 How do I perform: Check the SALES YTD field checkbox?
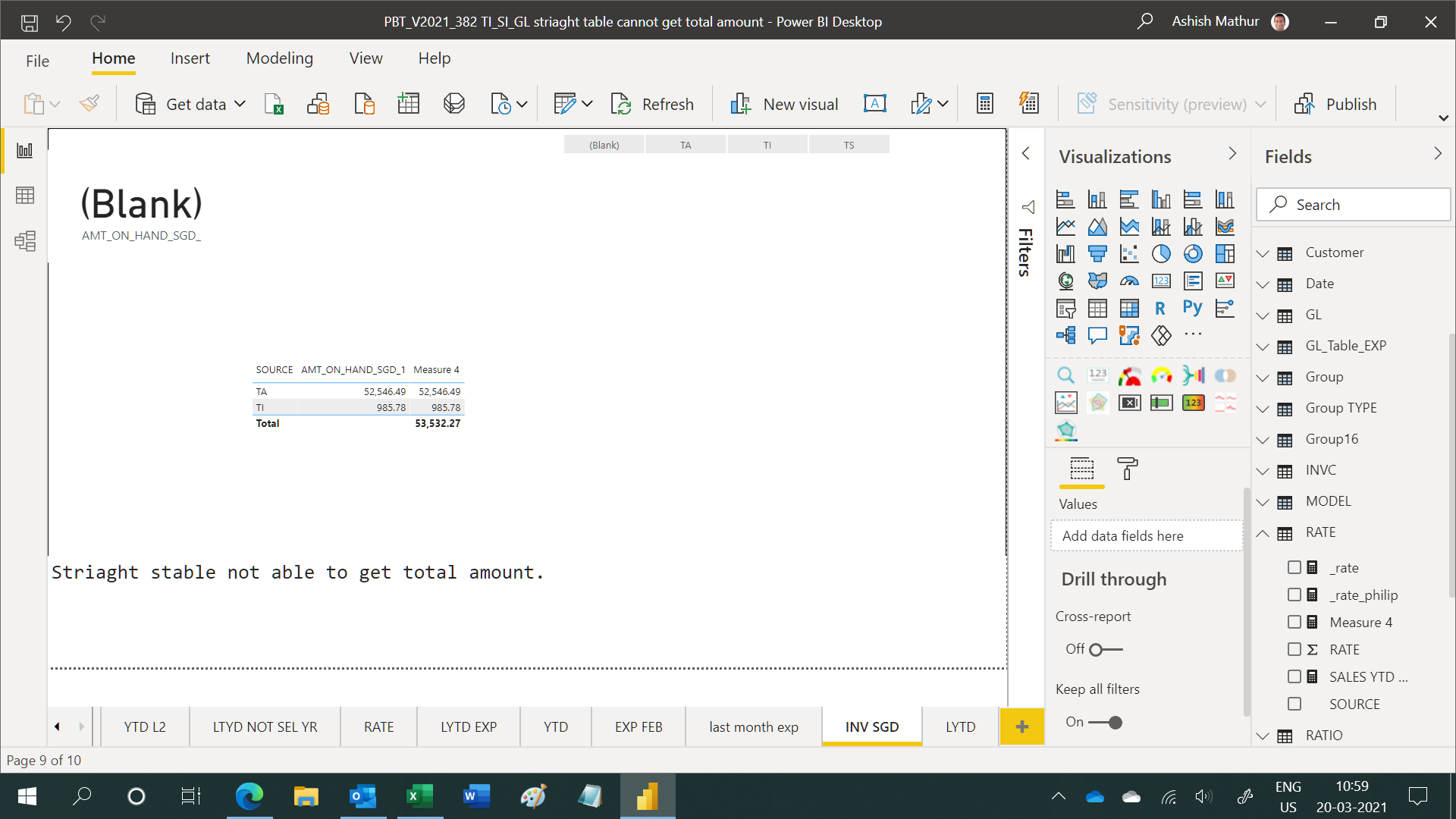click(x=1294, y=676)
